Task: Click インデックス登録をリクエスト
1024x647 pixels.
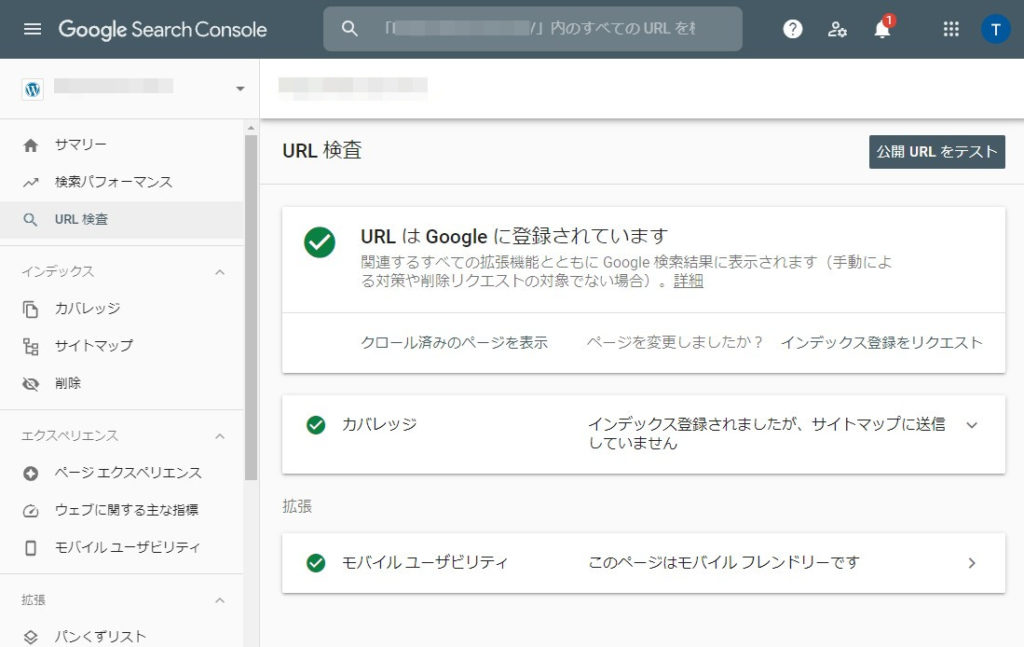Action: [881, 342]
